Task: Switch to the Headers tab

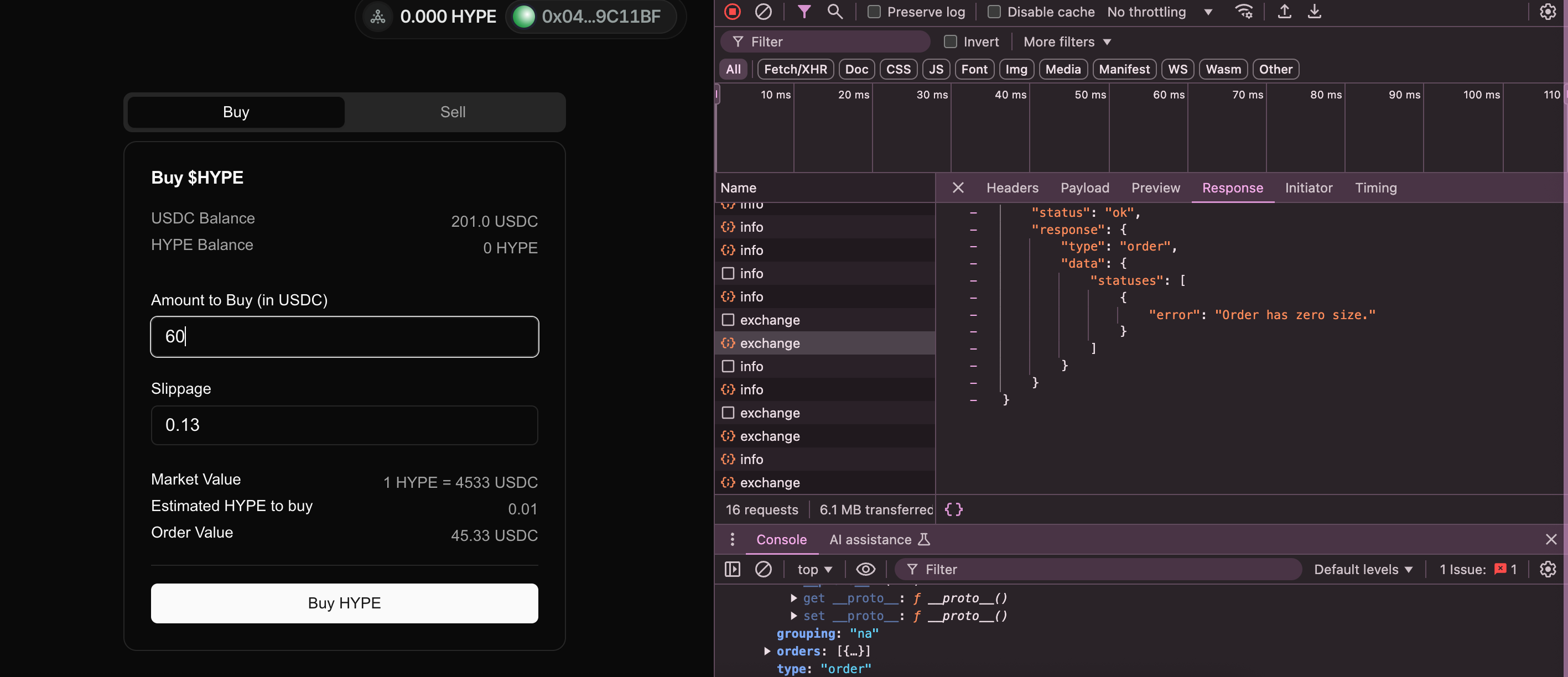Action: [1013, 188]
